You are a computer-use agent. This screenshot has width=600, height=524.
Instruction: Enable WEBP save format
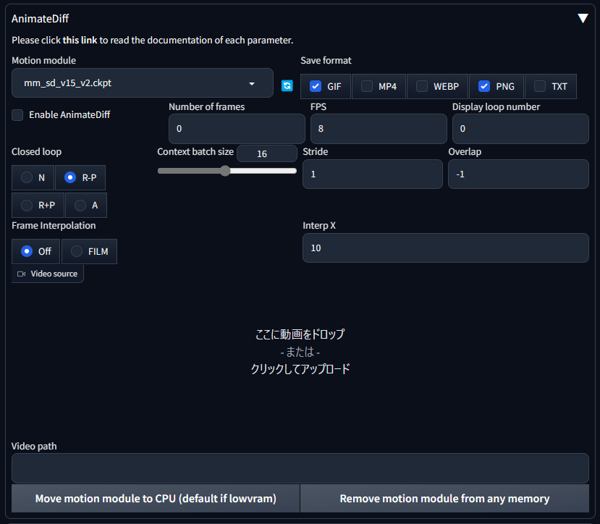[x=422, y=86]
